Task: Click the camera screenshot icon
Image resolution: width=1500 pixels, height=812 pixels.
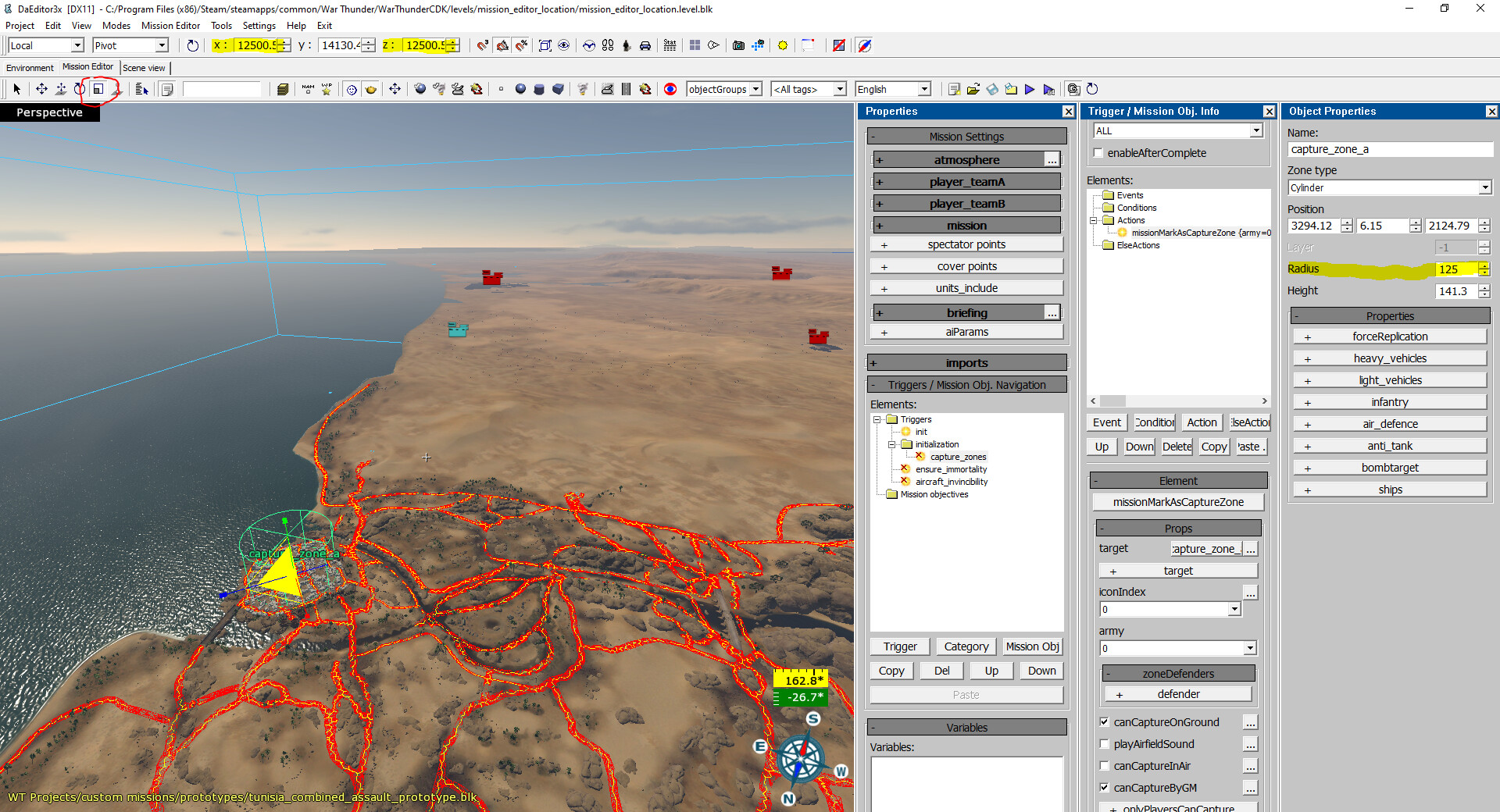Action: 738,45
